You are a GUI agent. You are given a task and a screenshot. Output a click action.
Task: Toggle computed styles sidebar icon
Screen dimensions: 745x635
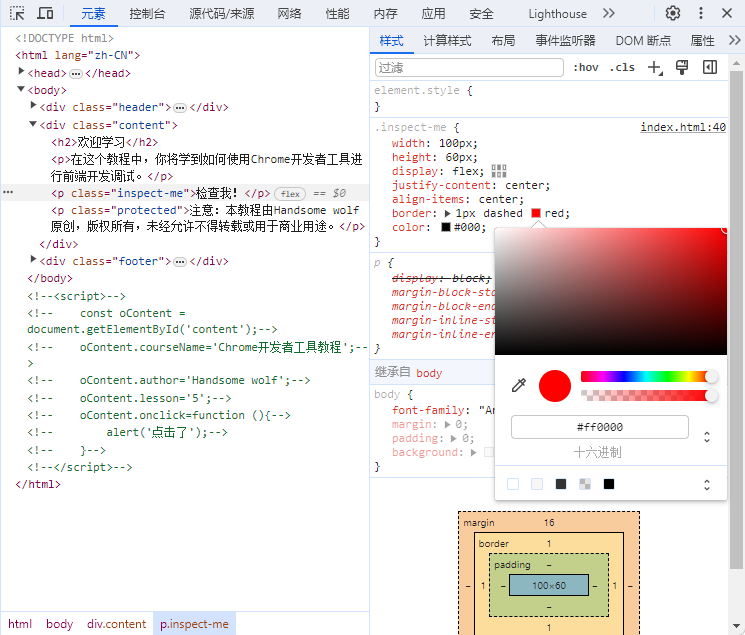[x=710, y=67]
